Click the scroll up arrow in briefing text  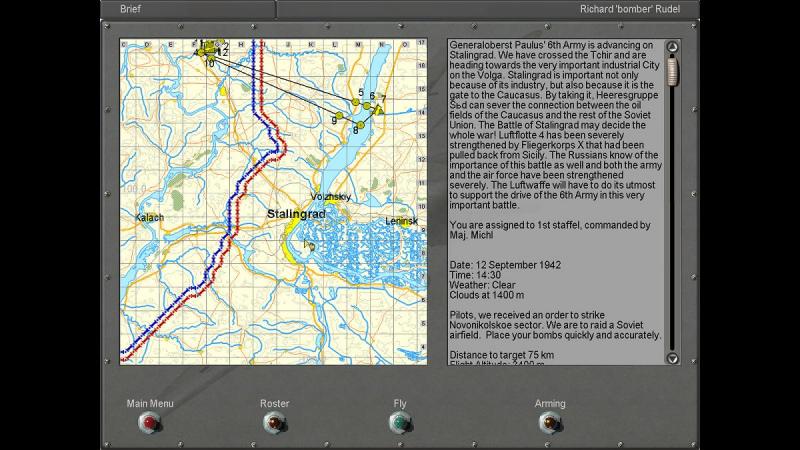[x=672, y=47]
